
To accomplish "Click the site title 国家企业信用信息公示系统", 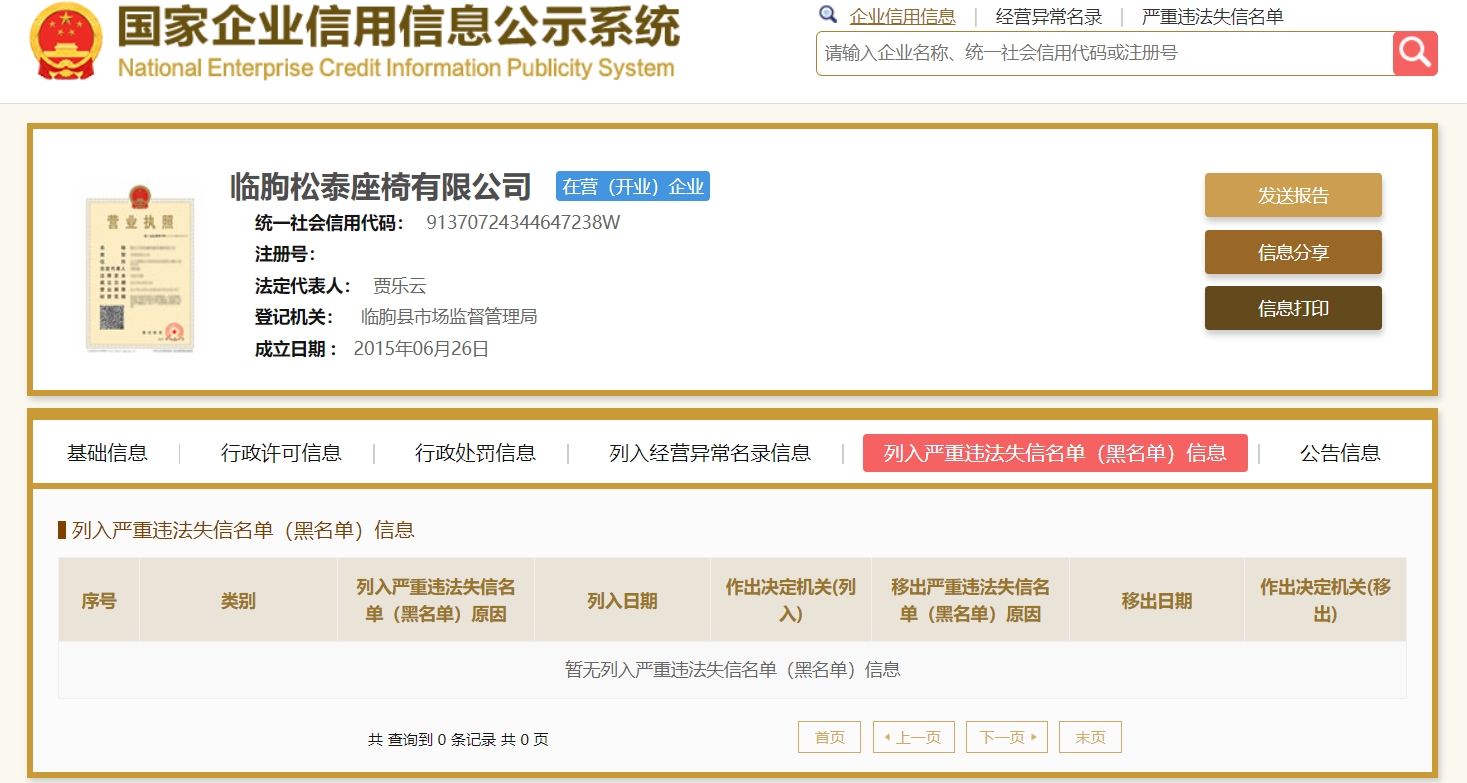I will pyautogui.click(x=399, y=27).
